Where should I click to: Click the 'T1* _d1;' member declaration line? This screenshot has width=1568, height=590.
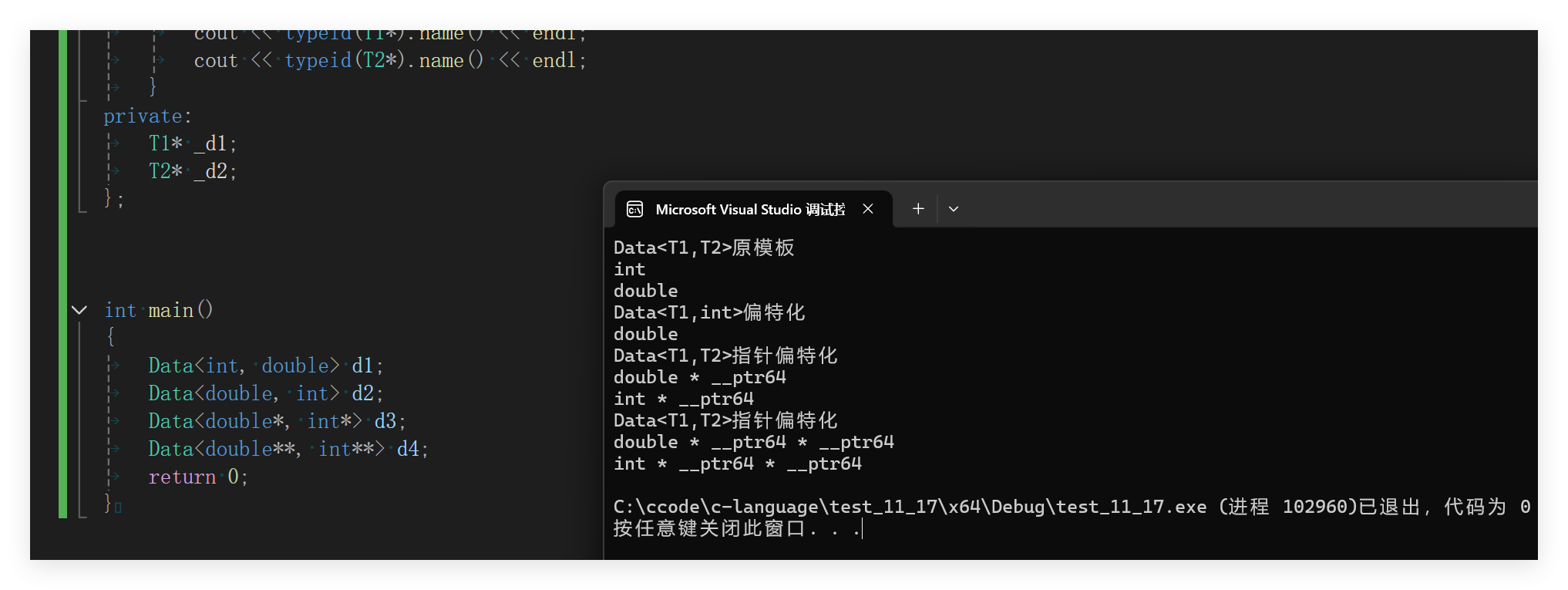[x=193, y=143]
